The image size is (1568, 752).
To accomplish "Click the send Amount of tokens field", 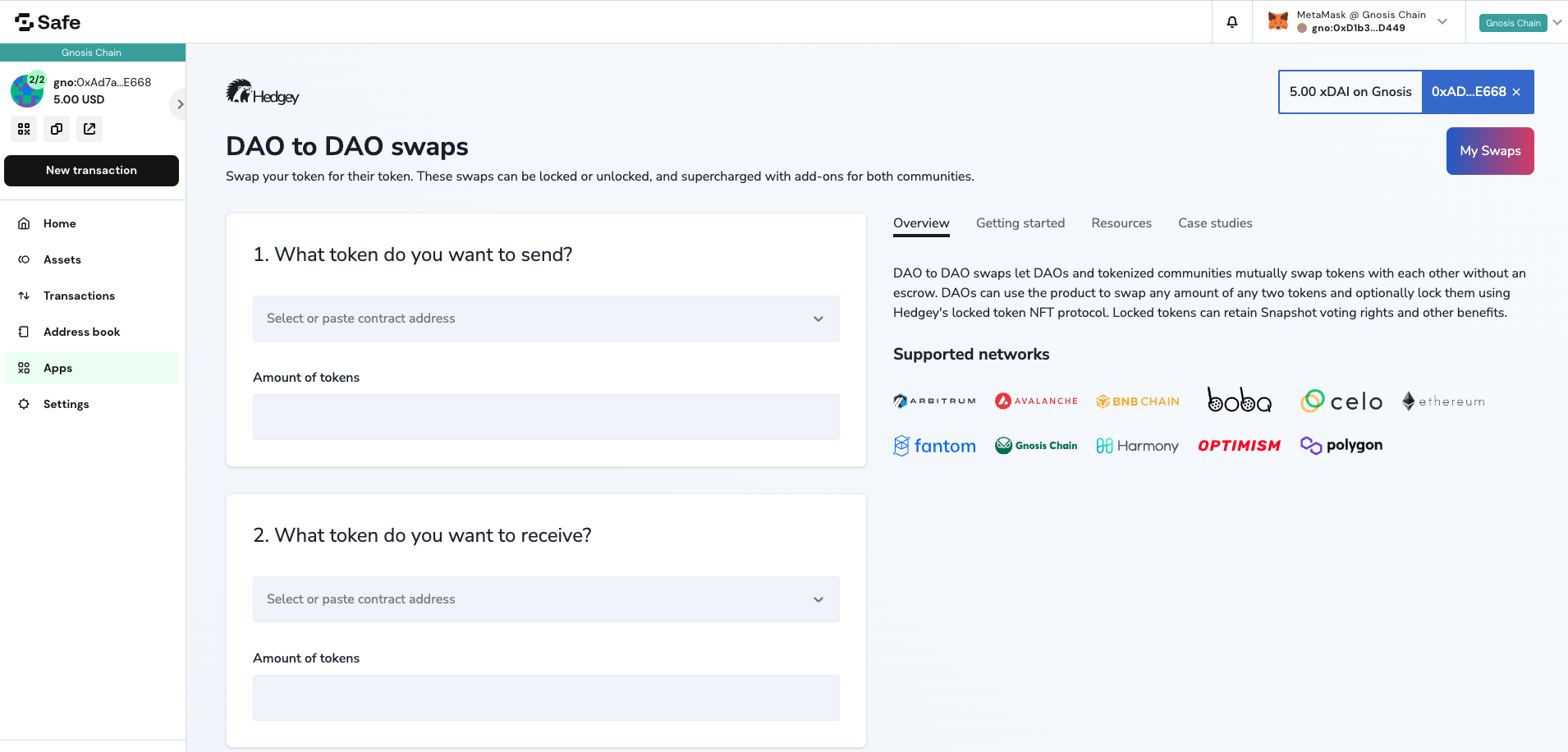I will click(x=546, y=417).
